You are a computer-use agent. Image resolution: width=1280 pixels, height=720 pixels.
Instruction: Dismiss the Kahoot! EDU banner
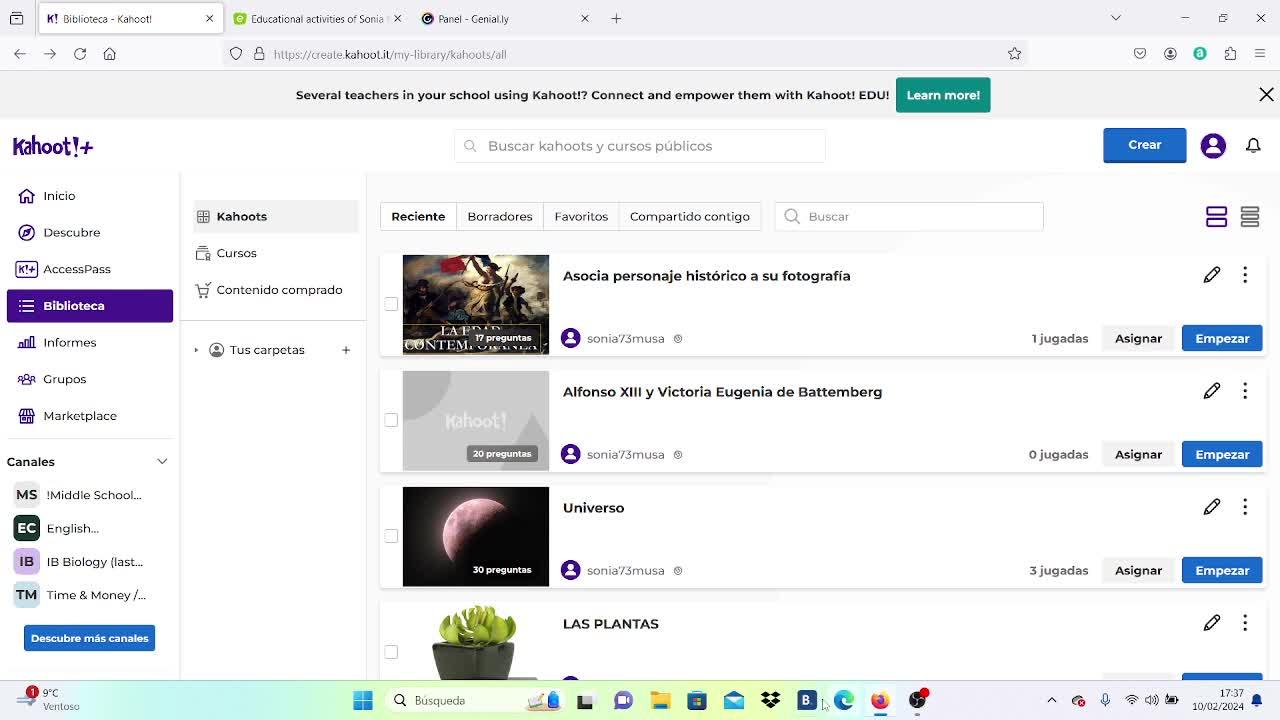coord(1266,94)
